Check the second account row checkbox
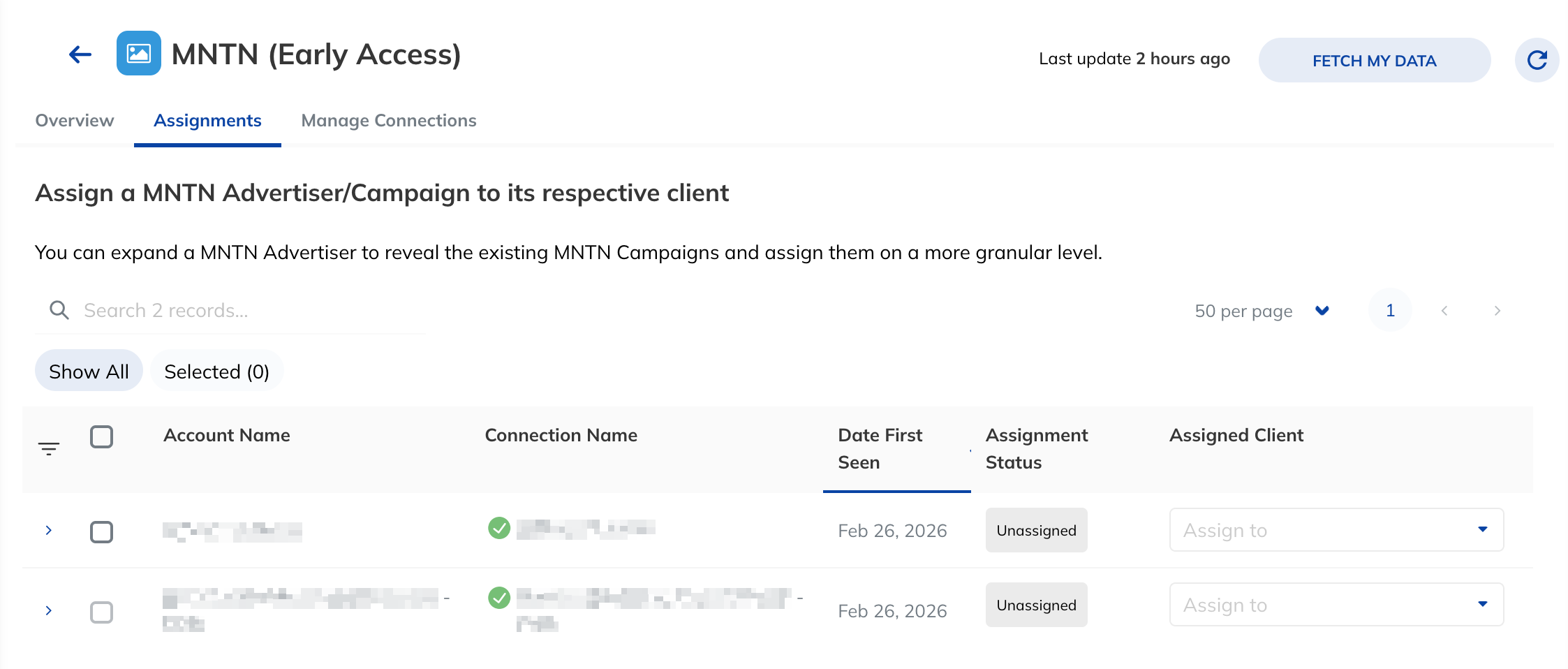This screenshot has height=669, width=1568. (101, 612)
